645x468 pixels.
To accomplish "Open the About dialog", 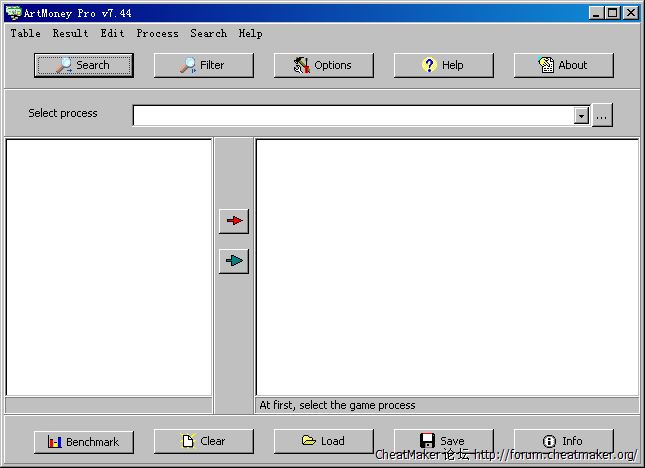I will pos(563,65).
